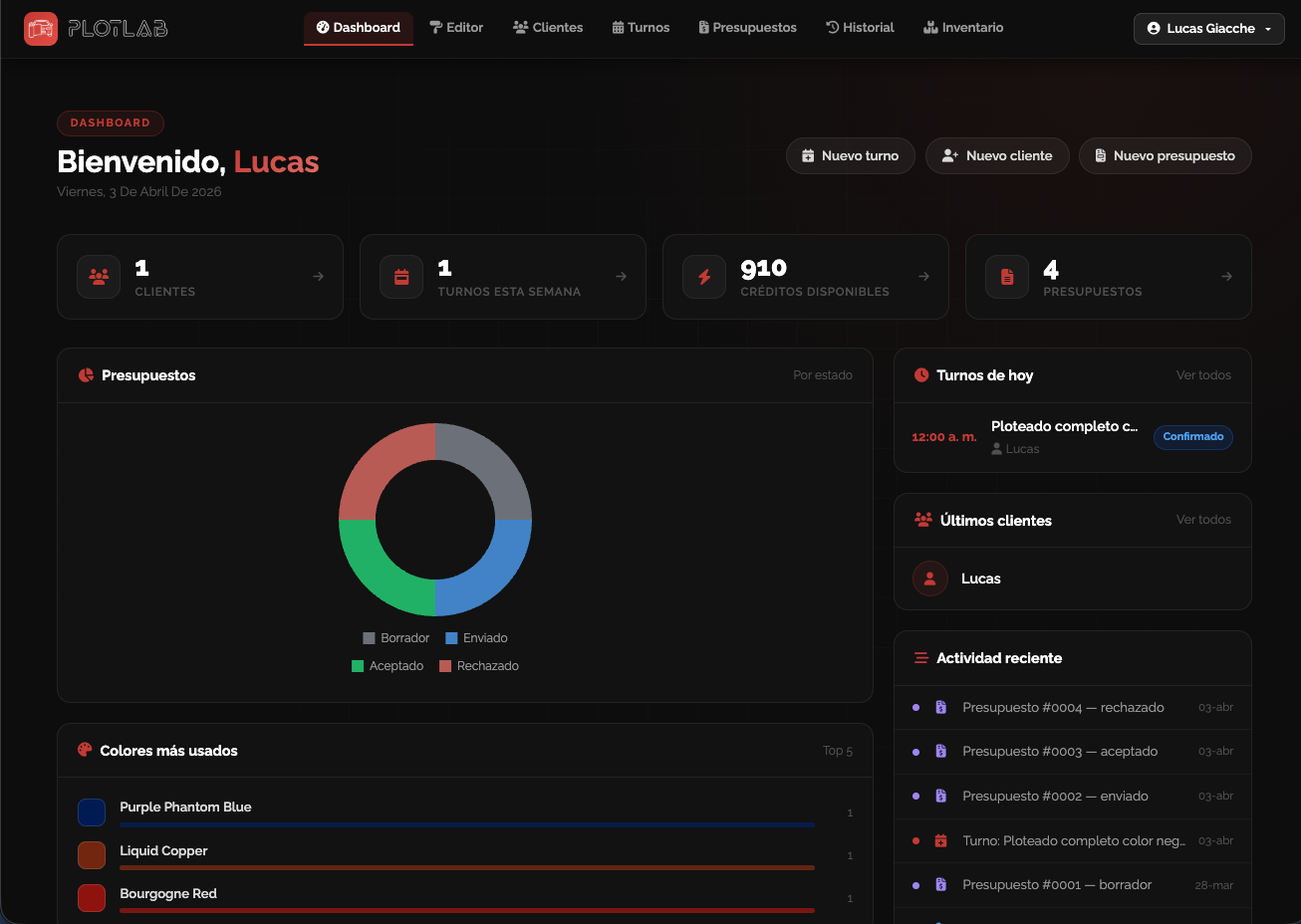Open the Lucas Giacche account dropdown
The height and width of the screenshot is (924, 1301).
tap(1208, 28)
